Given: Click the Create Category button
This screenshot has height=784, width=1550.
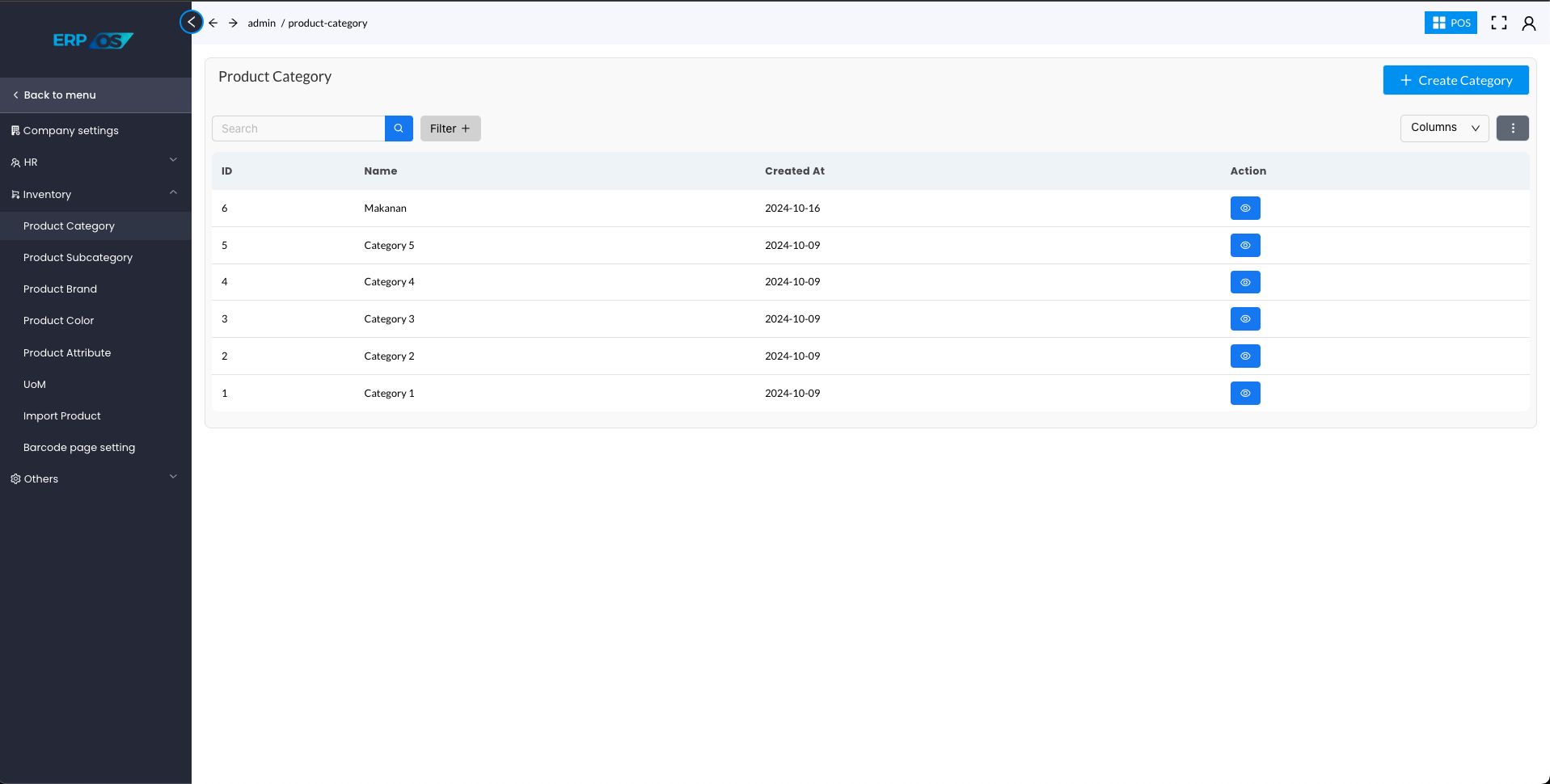Looking at the screenshot, I should [1455, 80].
